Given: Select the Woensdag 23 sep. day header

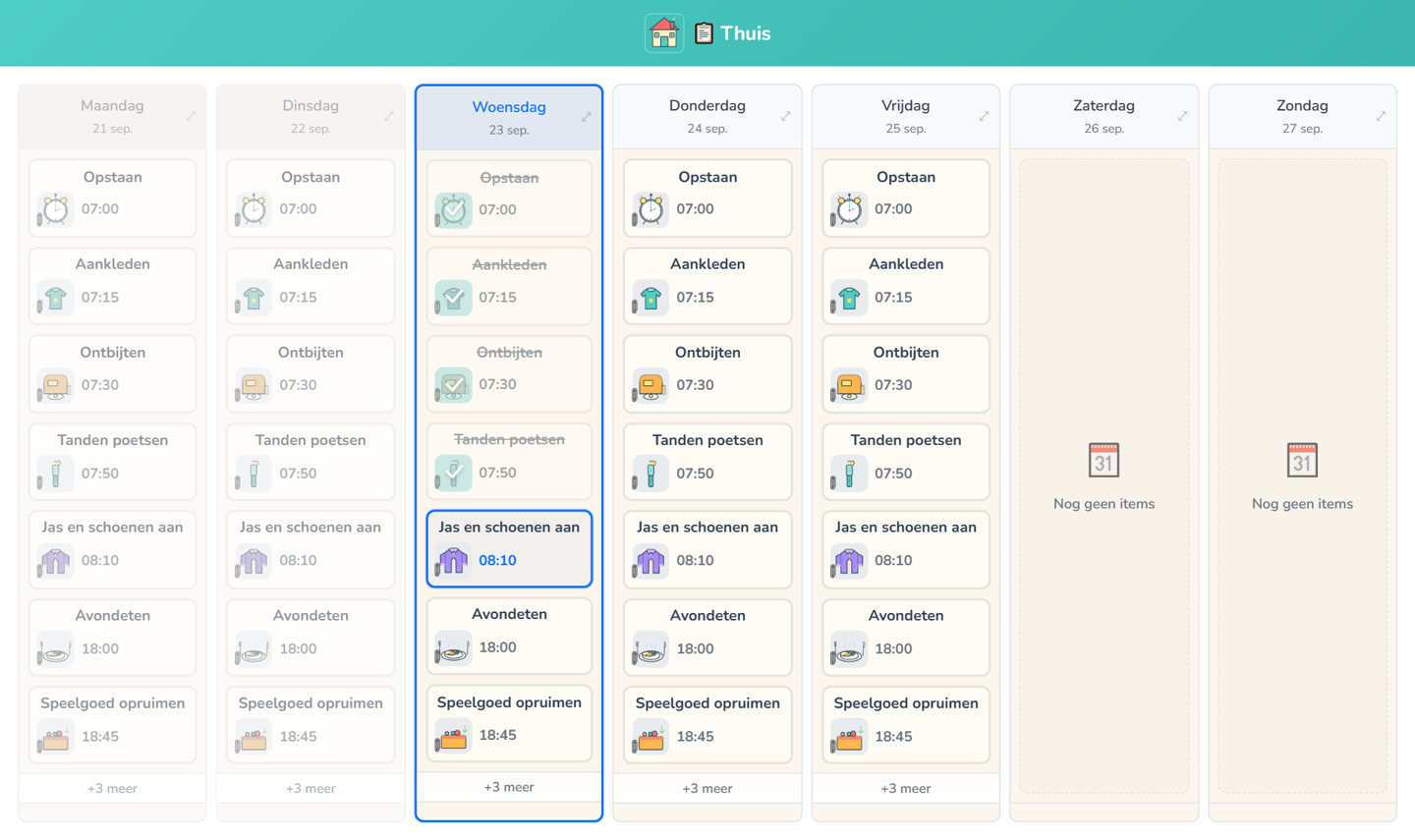Looking at the screenshot, I should pyautogui.click(x=509, y=117).
